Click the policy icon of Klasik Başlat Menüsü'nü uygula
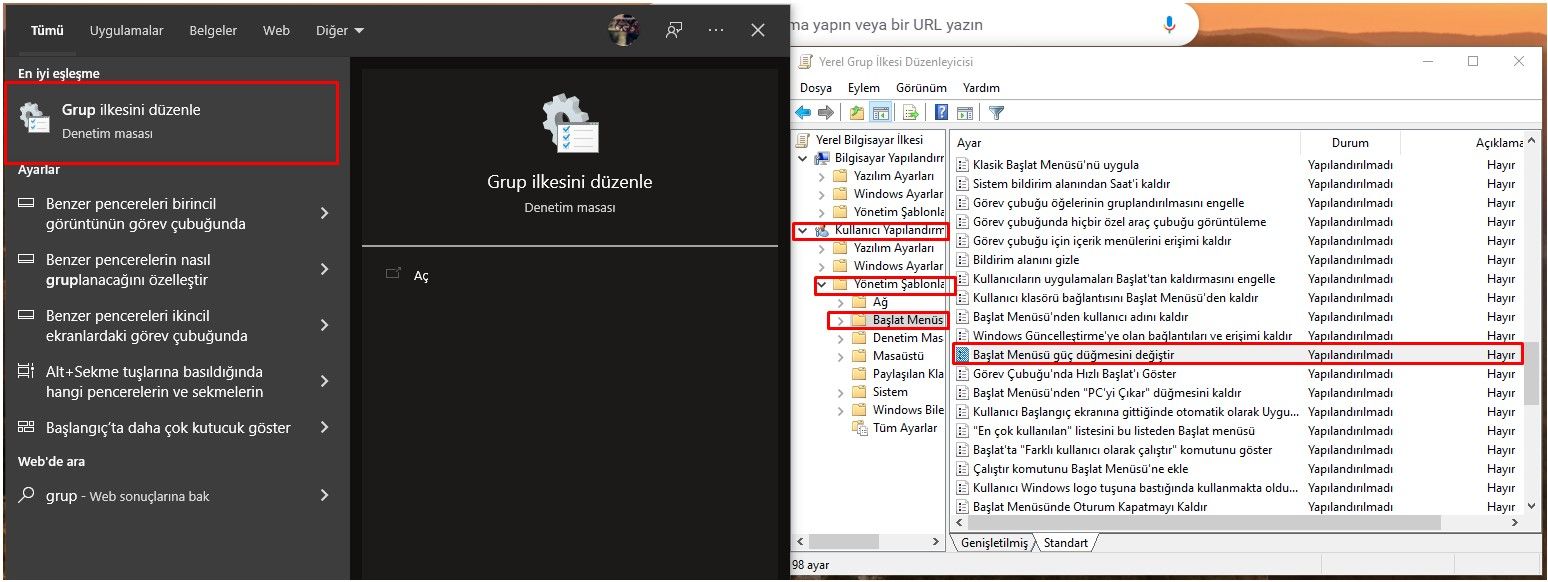Viewport: 1548px width, 582px height. tap(962, 165)
